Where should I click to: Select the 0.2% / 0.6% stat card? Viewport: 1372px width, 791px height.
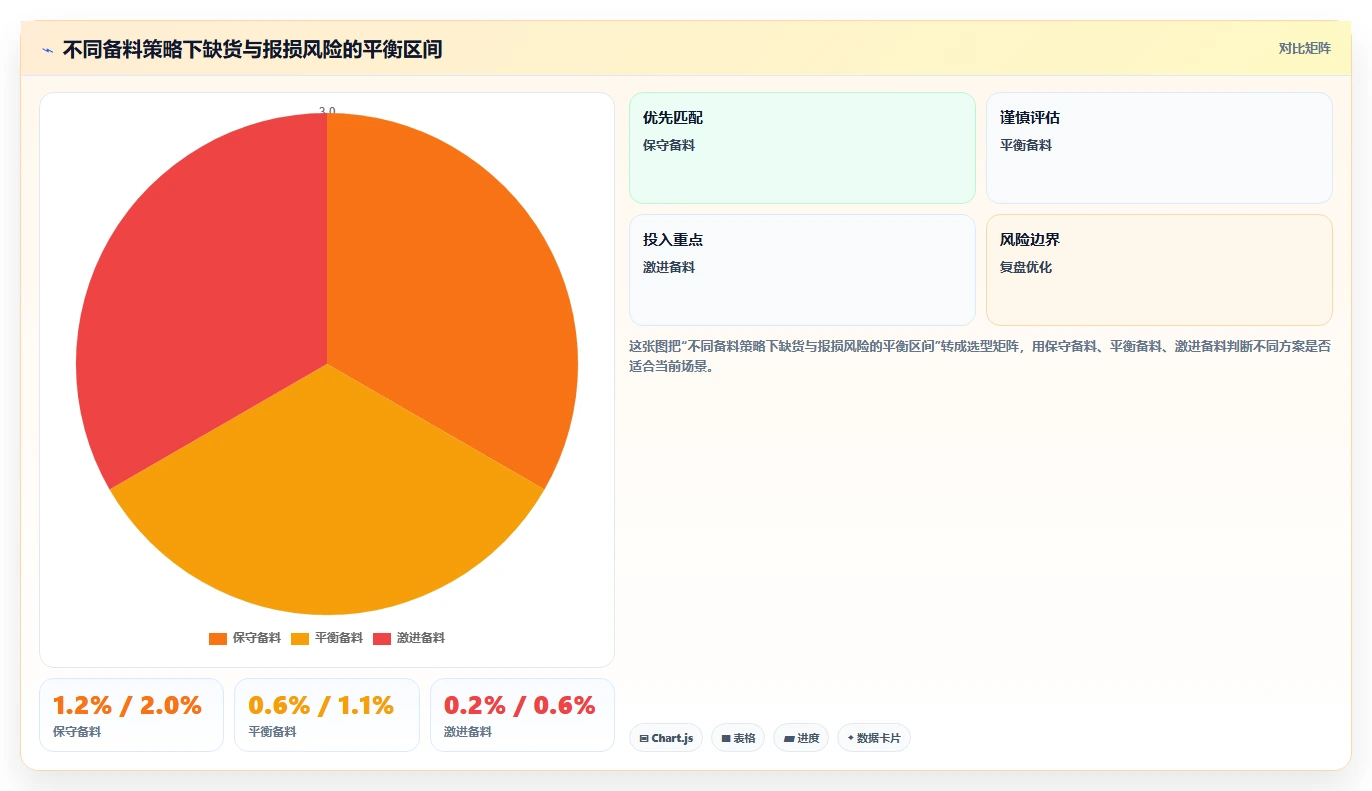(x=522, y=715)
